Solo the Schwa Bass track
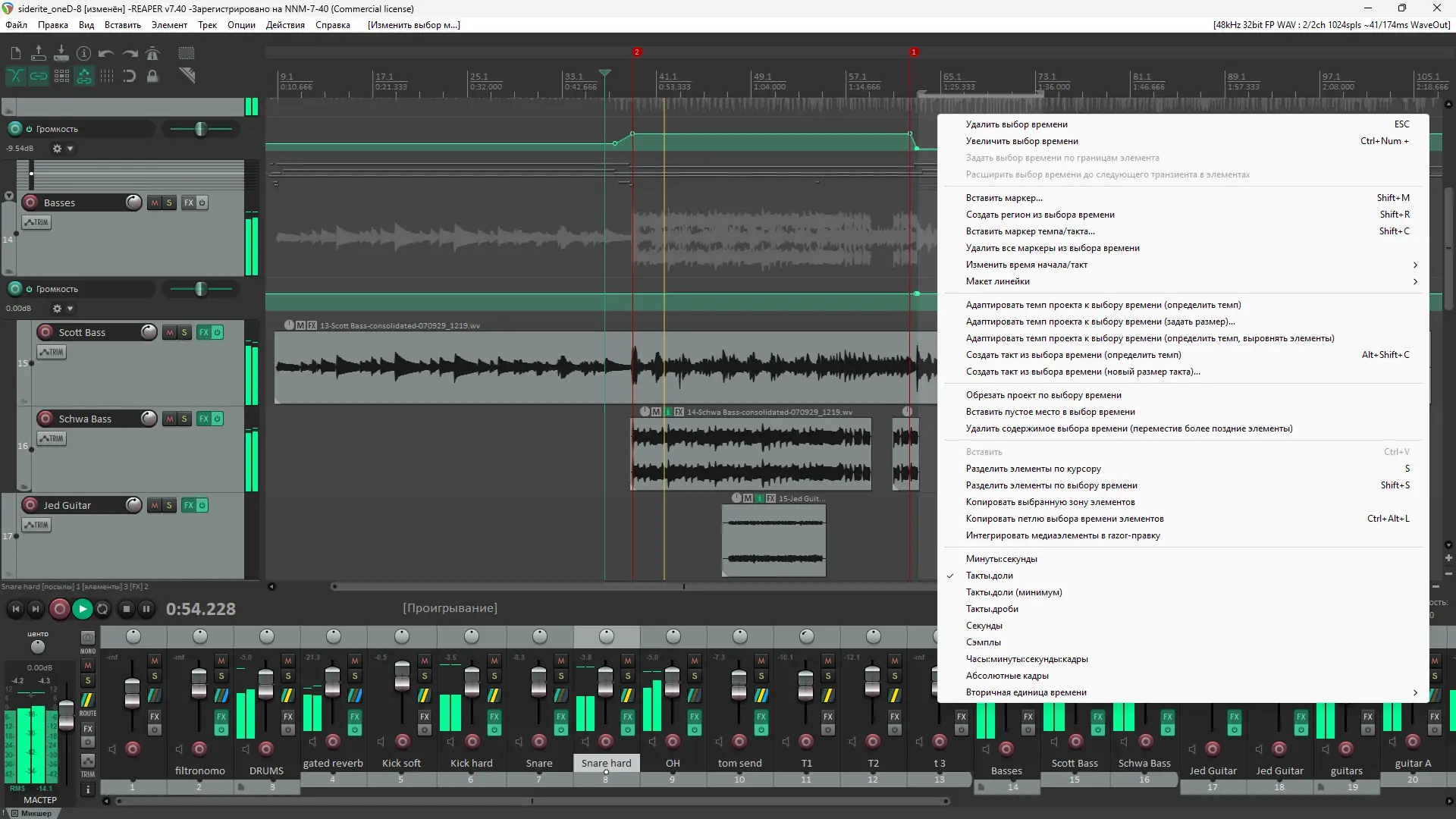The image size is (1456, 819). 184,419
